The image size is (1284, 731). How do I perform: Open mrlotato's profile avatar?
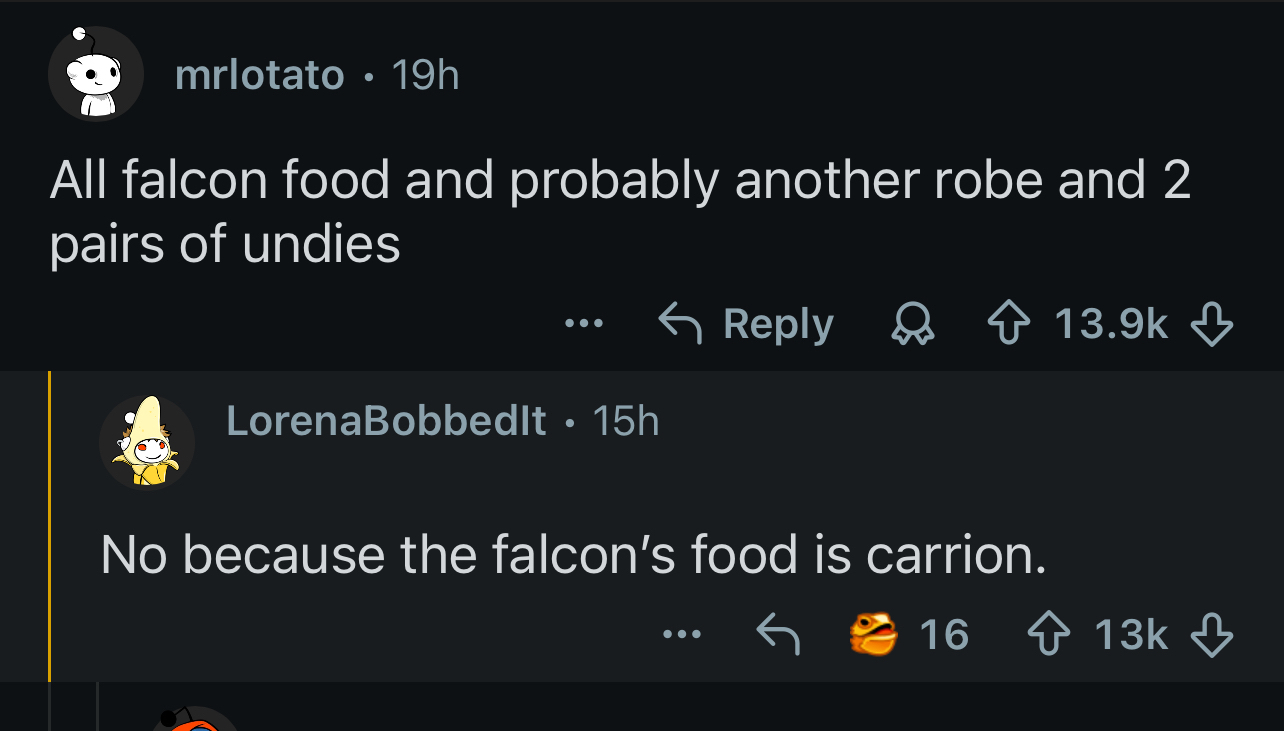click(96, 74)
